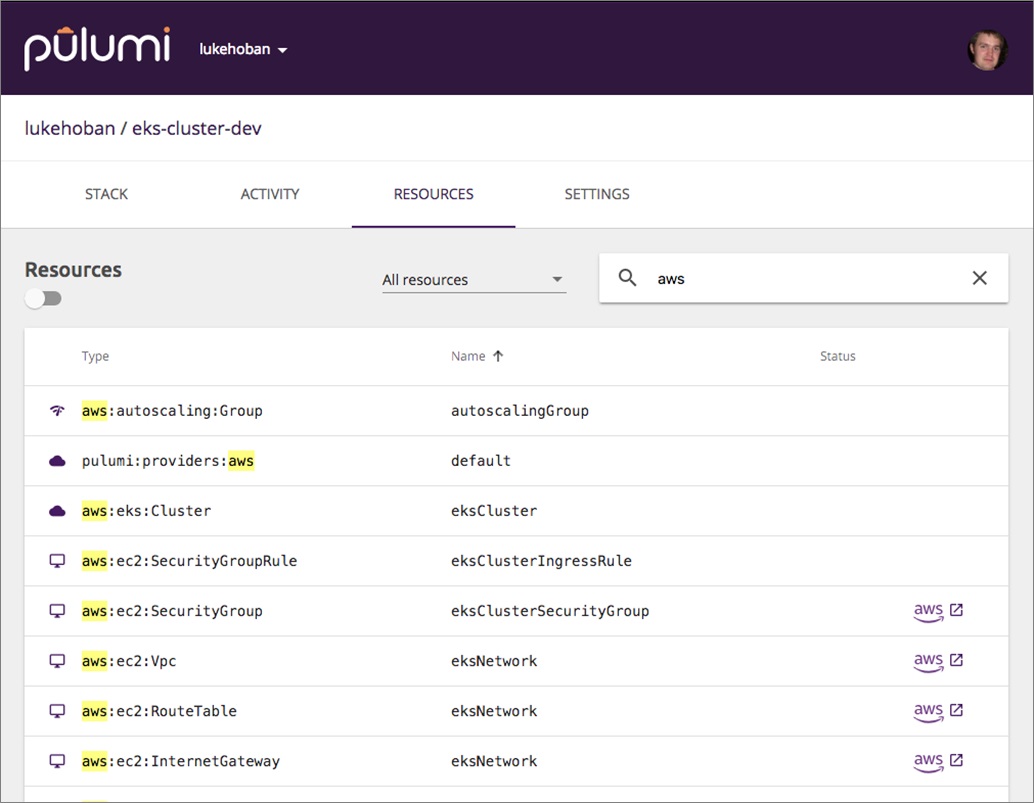
Task: Sort by Name column arrow
Action: (498, 356)
